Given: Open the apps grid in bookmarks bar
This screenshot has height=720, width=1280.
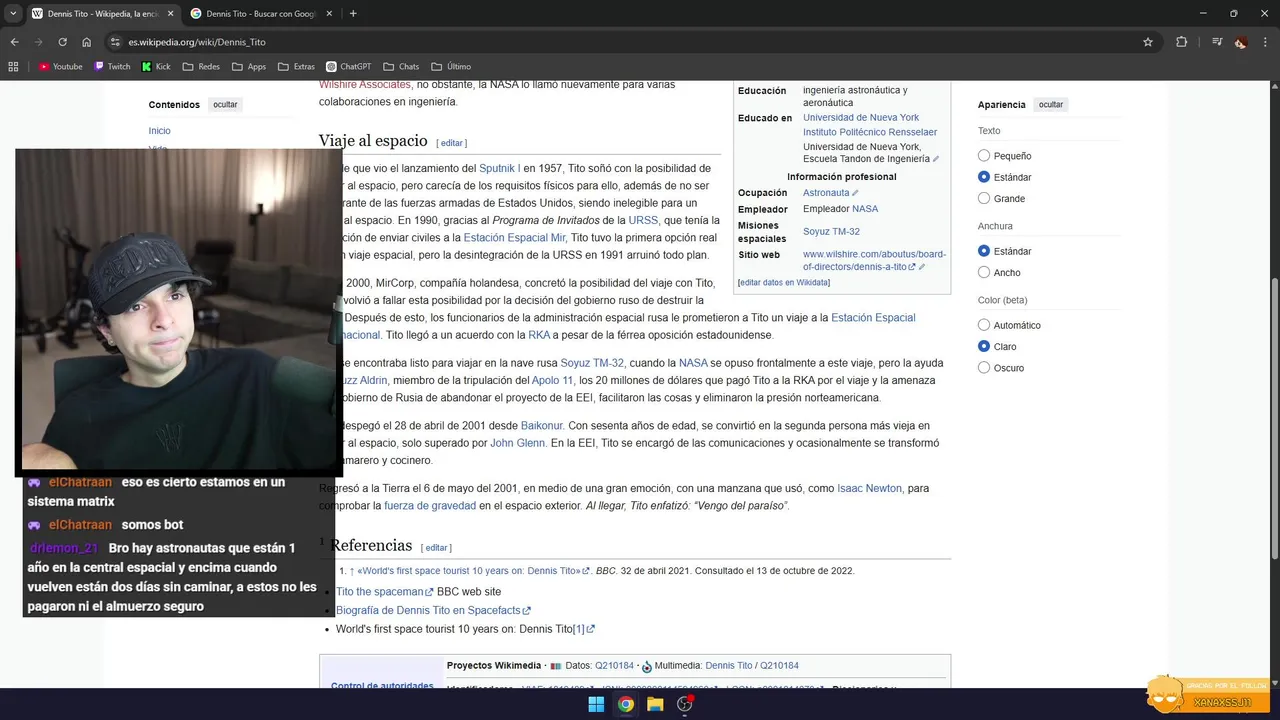Looking at the screenshot, I should click(13, 67).
